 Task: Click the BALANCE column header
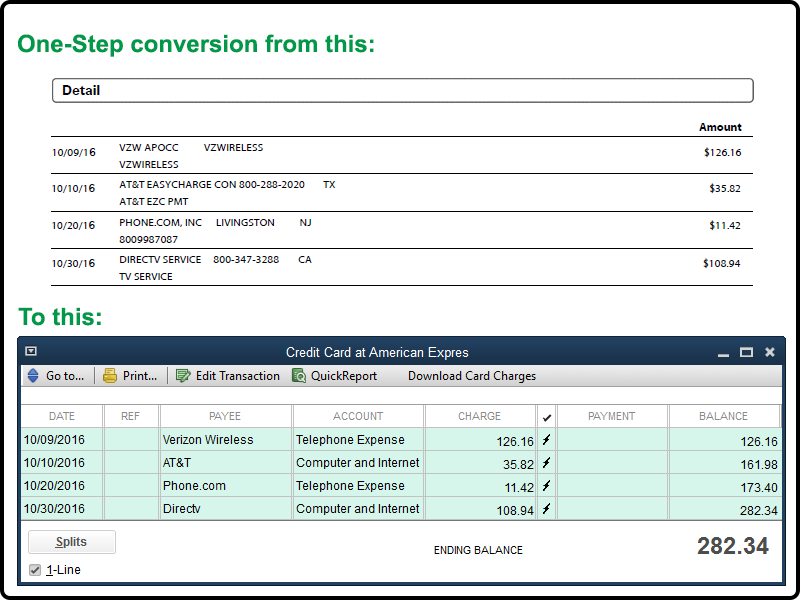[723, 416]
